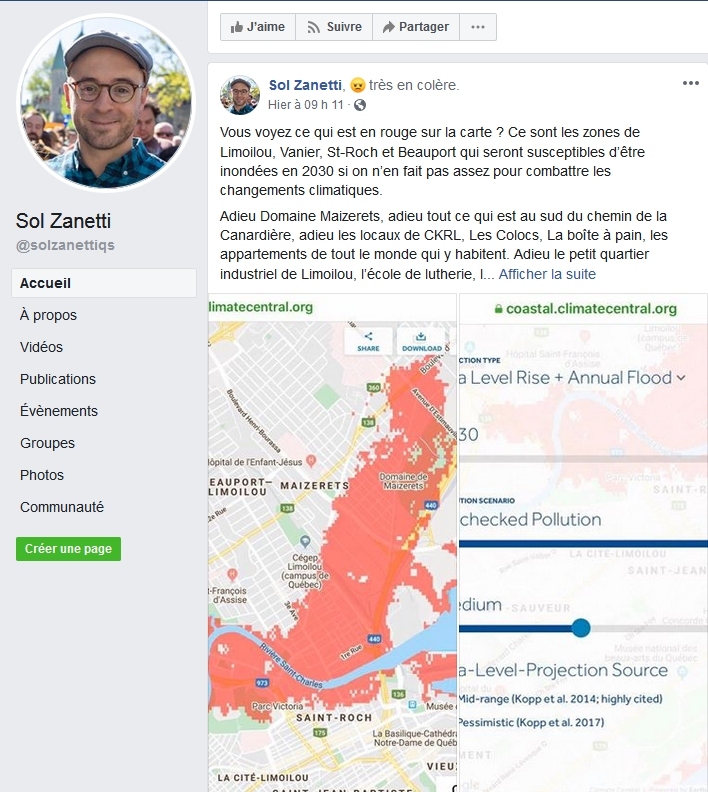The image size is (708, 792).
Task: Open the large profile picture
Action: 106,103
